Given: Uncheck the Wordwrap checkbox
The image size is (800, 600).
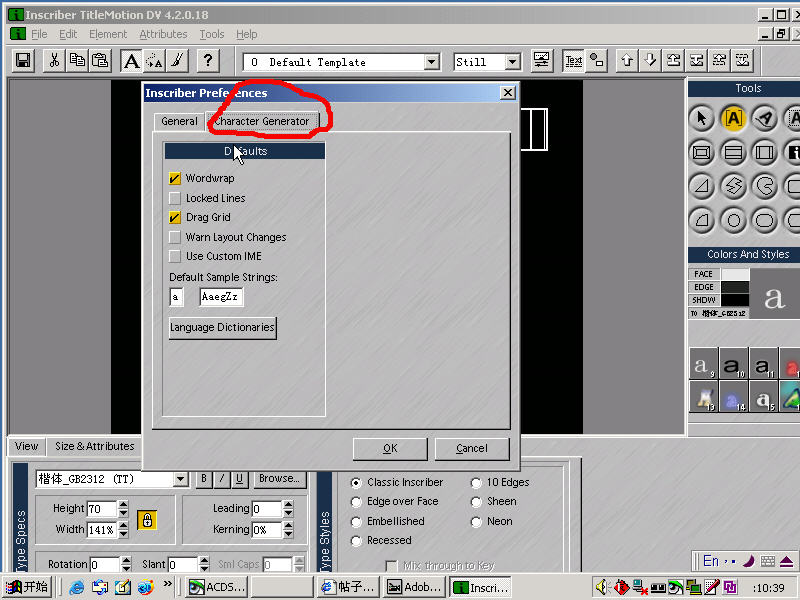Looking at the screenshot, I should point(174,178).
